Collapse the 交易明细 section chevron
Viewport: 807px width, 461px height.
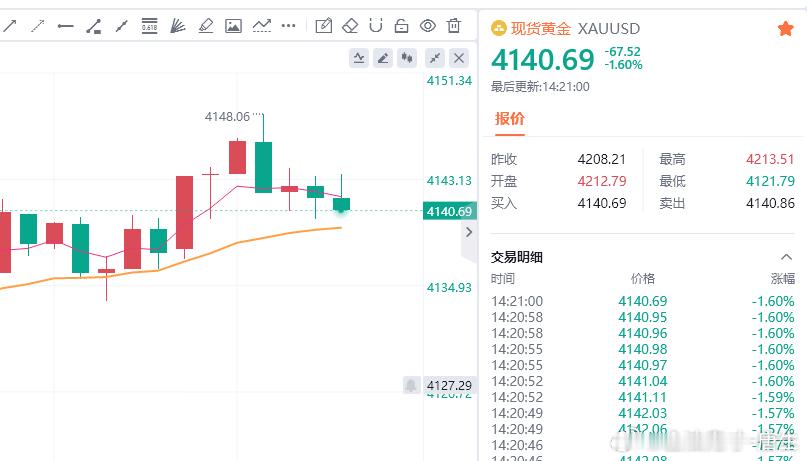pyautogui.click(x=786, y=257)
